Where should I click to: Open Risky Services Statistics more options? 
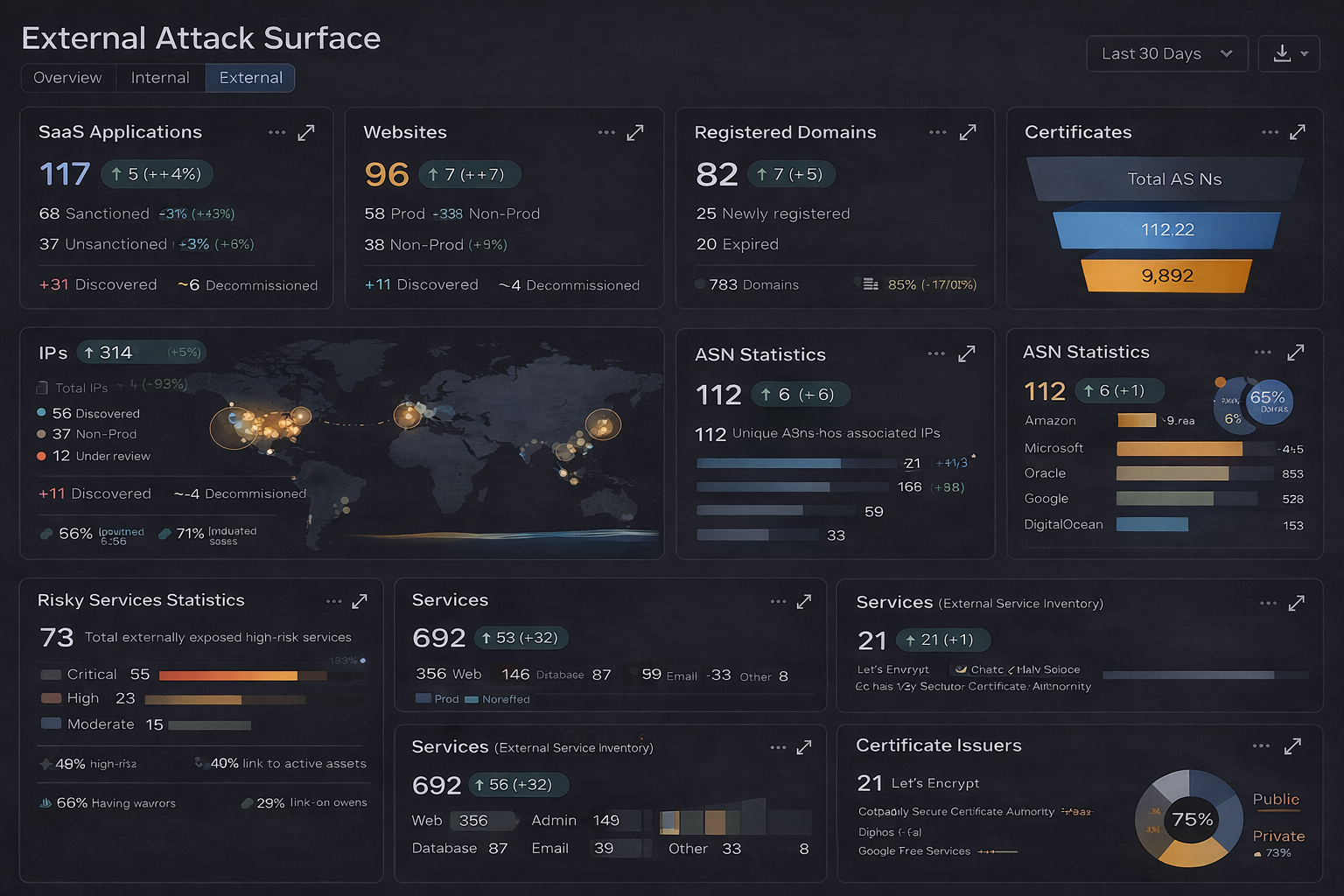(x=334, y=602)
